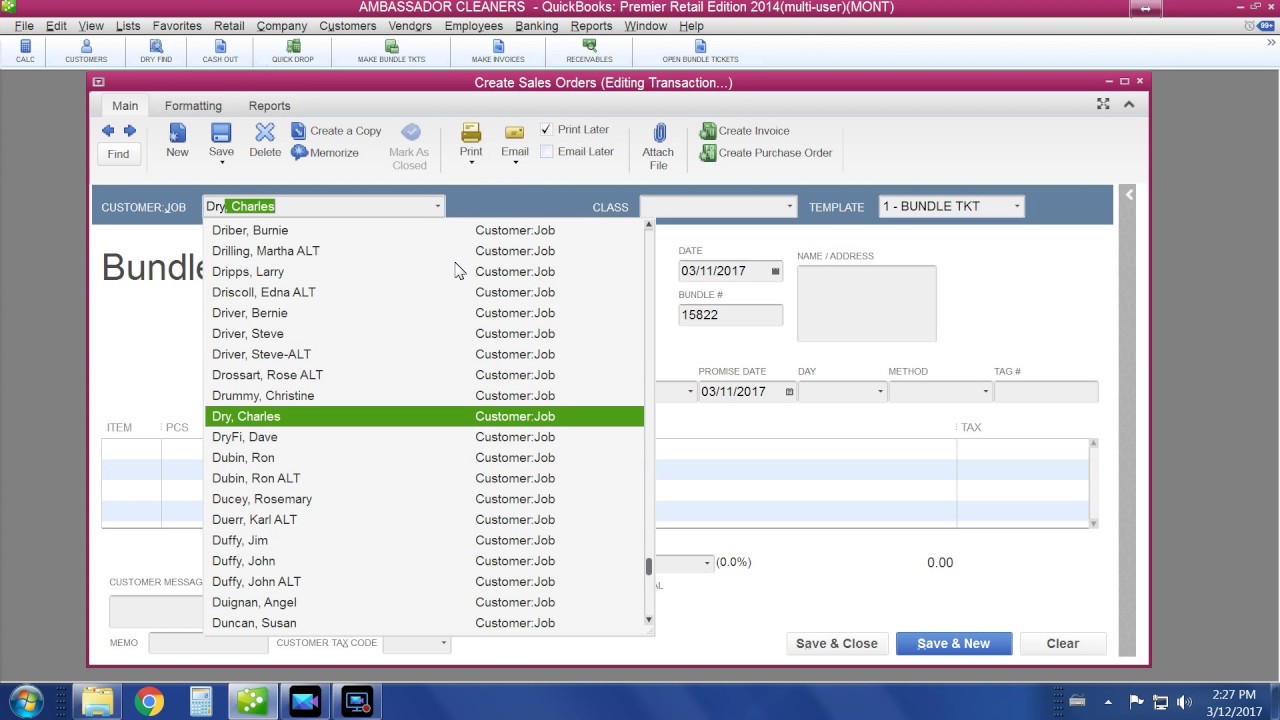Open Google Chrome from the taskbar
Viewport: 1280px width, 720px height.
coord(149,702)
